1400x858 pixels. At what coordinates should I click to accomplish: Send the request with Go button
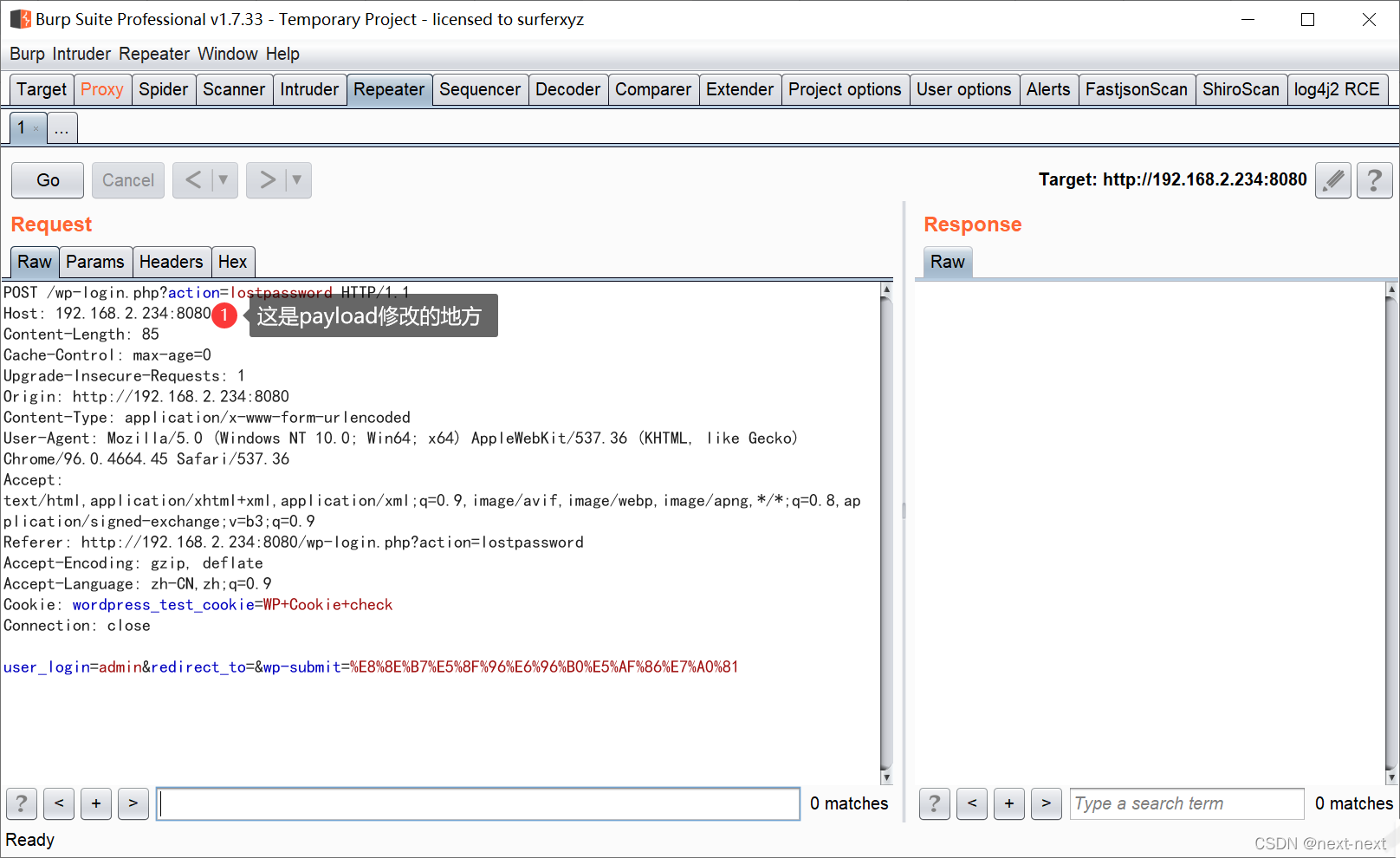click(x=48, y=180)
